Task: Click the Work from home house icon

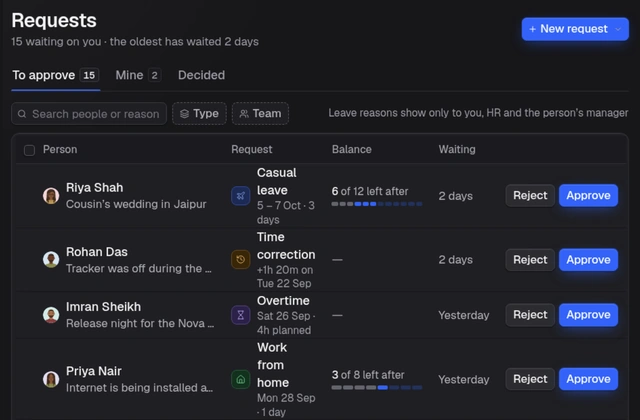Action: 241,379
